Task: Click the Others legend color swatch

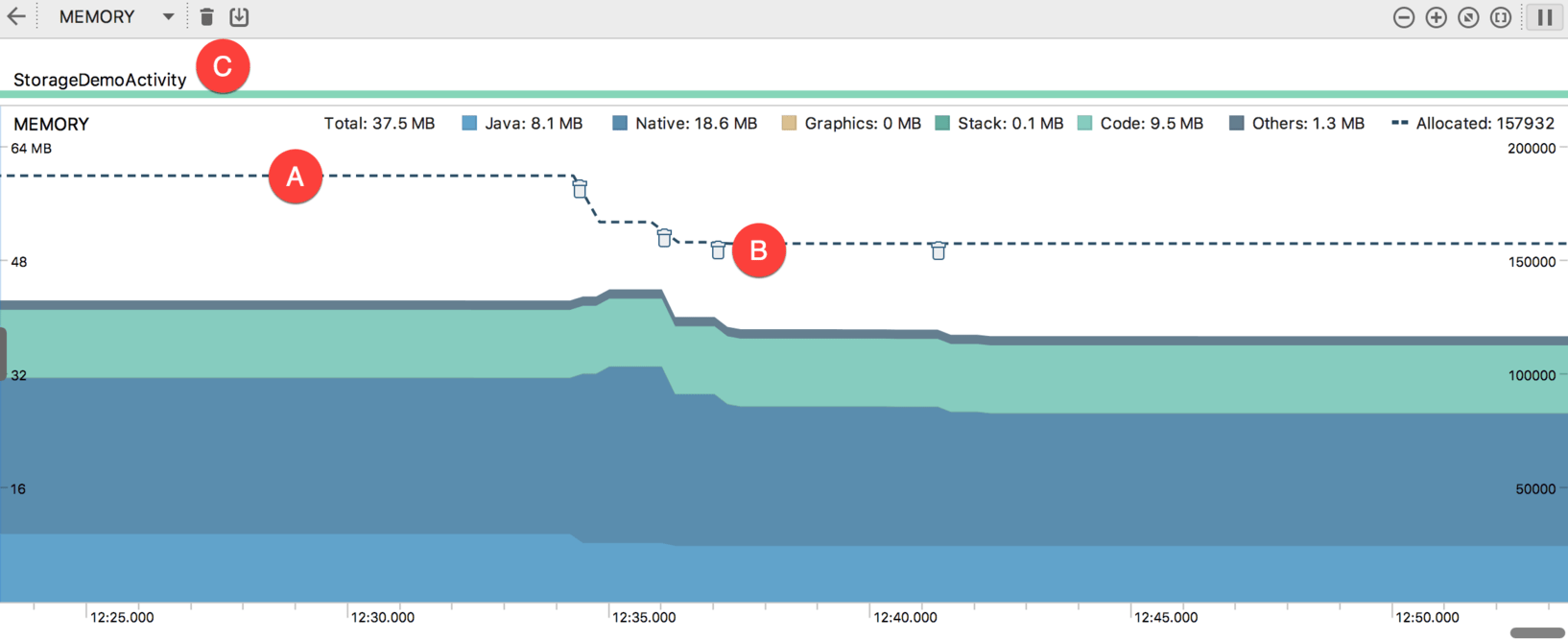Action: pos(1236,123)
